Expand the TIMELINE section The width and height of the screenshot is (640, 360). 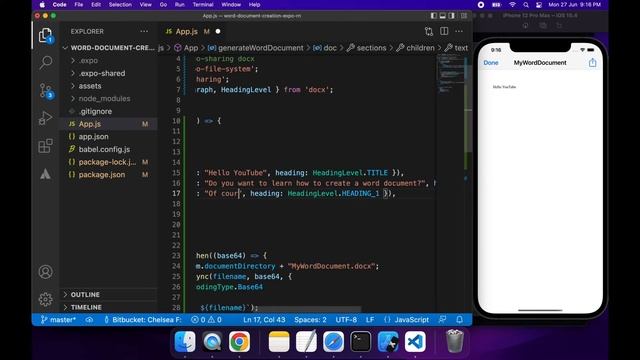pos(108,307)
